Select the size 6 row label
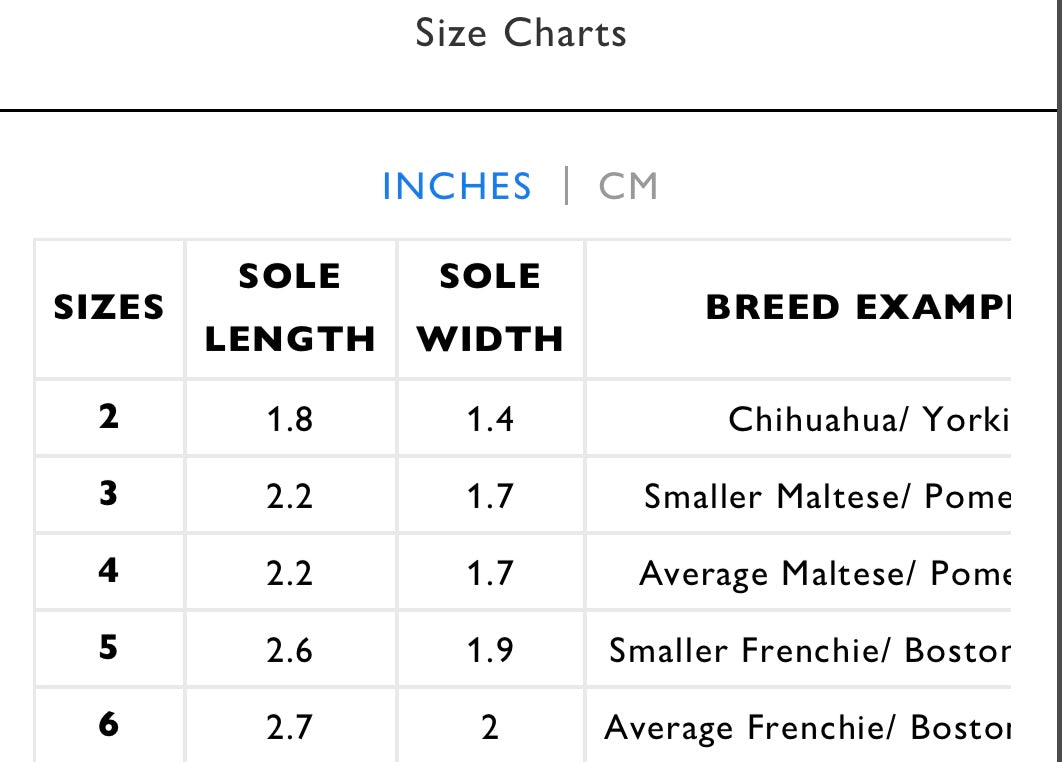 (x=108, y=725)
